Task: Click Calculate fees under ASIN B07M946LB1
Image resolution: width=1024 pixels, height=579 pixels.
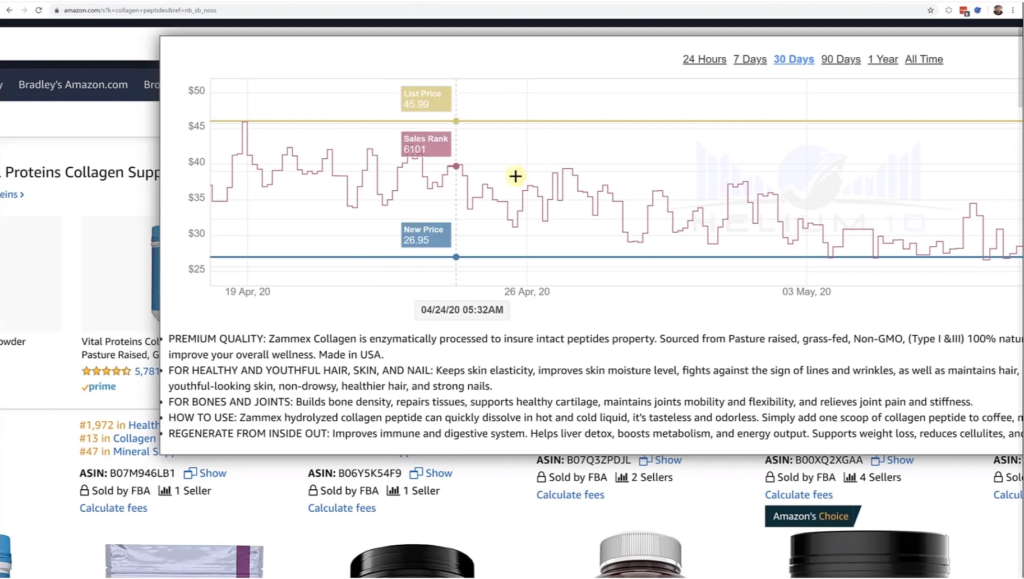Action: coord(113,508)
